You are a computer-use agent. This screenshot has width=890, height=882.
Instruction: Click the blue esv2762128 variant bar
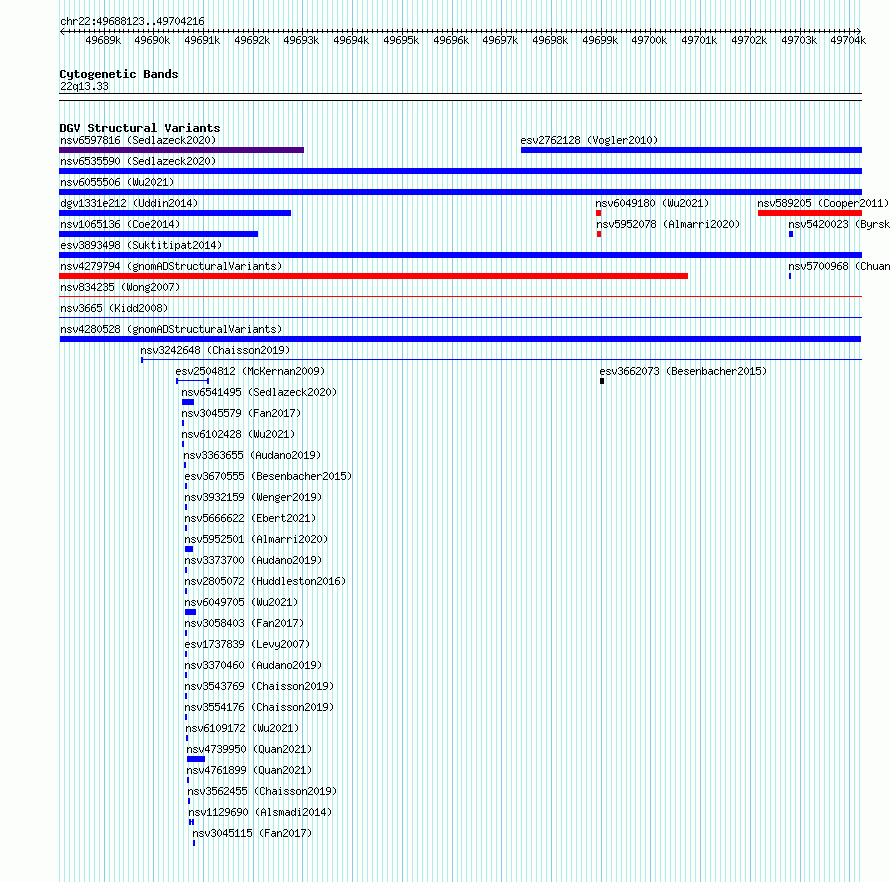tap(691, 150)
